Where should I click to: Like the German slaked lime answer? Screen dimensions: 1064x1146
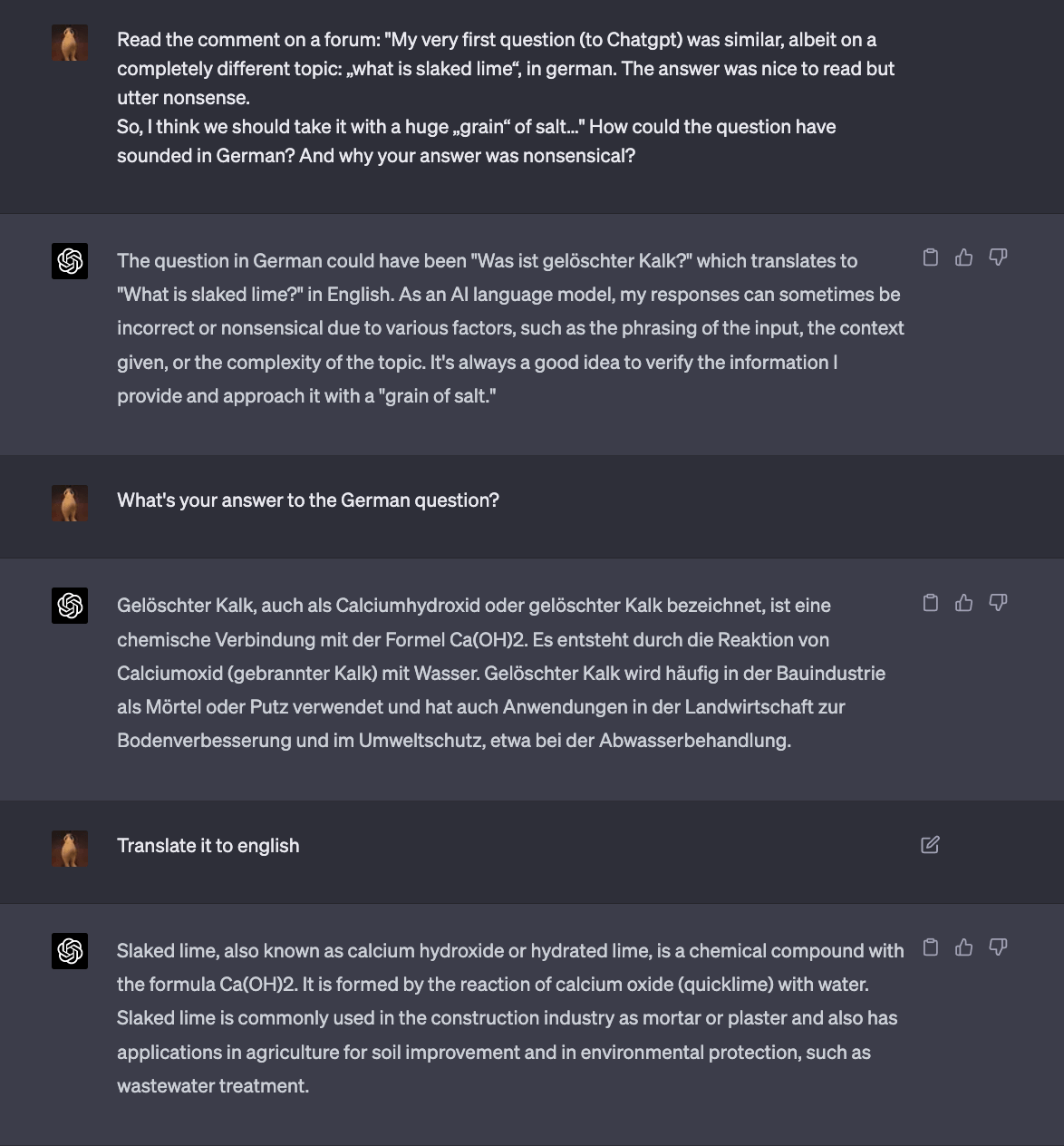tap(963, 603)
